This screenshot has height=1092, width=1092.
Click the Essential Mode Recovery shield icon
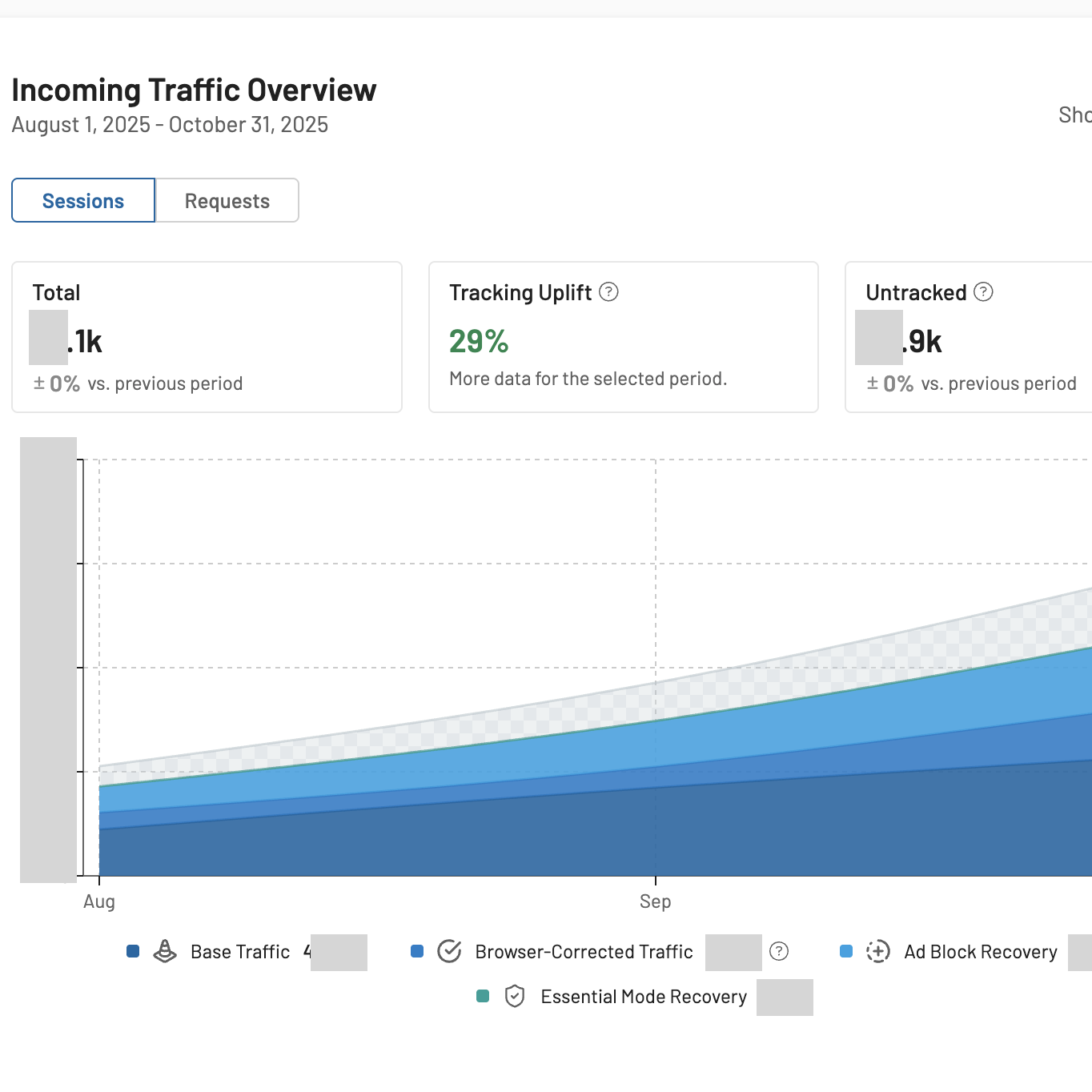coord(515,997)
